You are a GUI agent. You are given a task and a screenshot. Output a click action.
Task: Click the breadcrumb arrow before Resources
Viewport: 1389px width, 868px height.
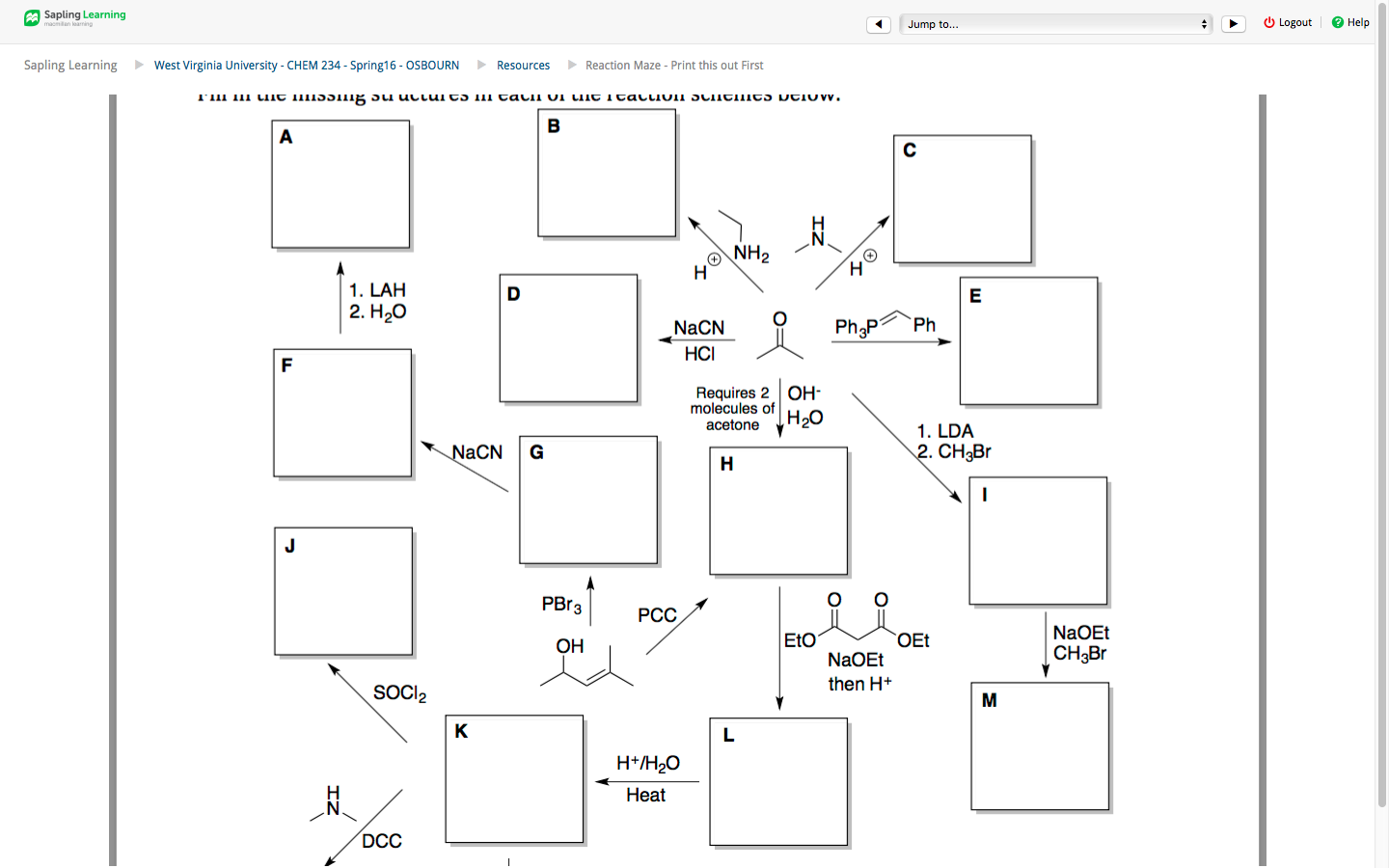482,65
